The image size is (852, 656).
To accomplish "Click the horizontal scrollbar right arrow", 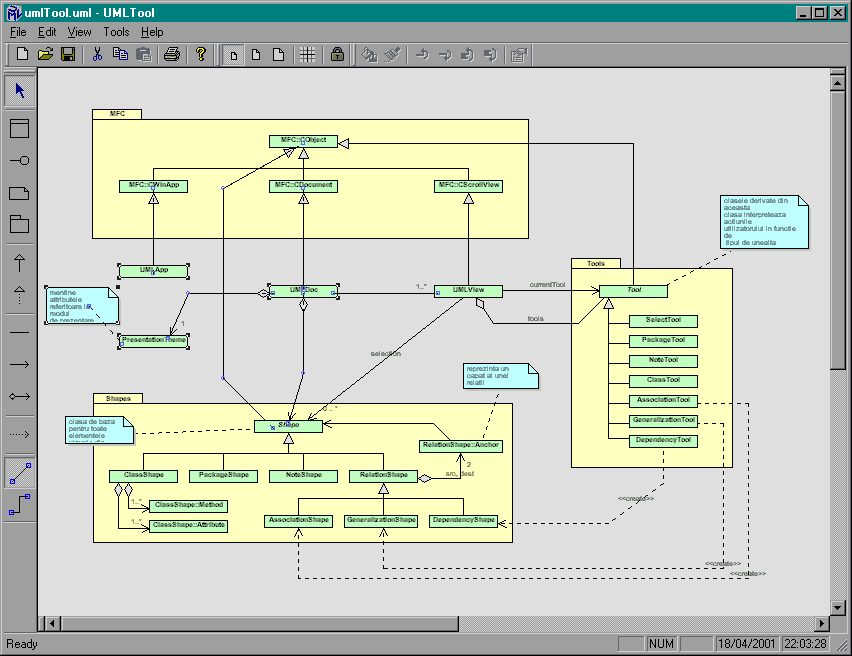I will (822, 623).
